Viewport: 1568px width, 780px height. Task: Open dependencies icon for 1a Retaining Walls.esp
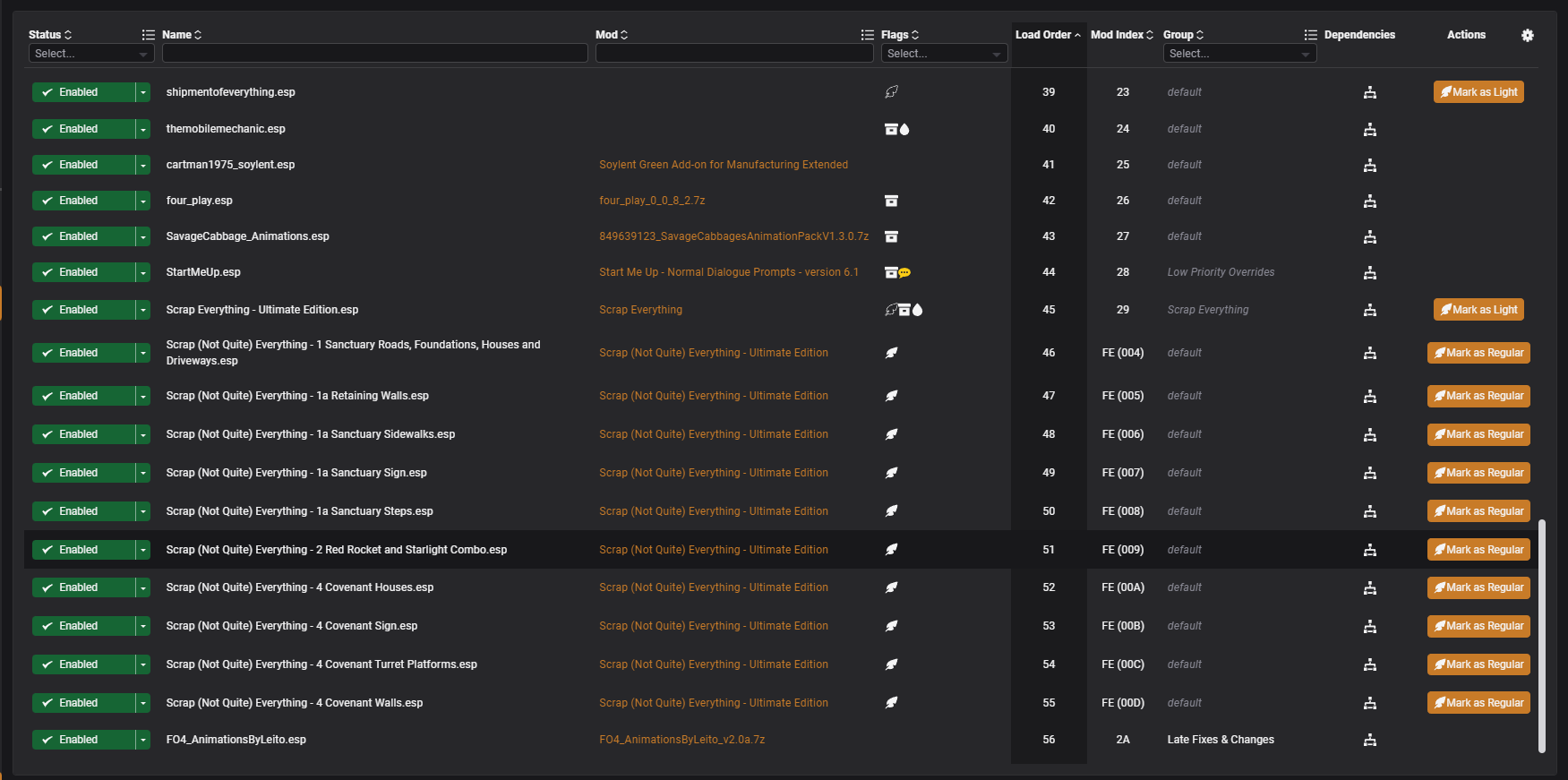pos(1369,396)
